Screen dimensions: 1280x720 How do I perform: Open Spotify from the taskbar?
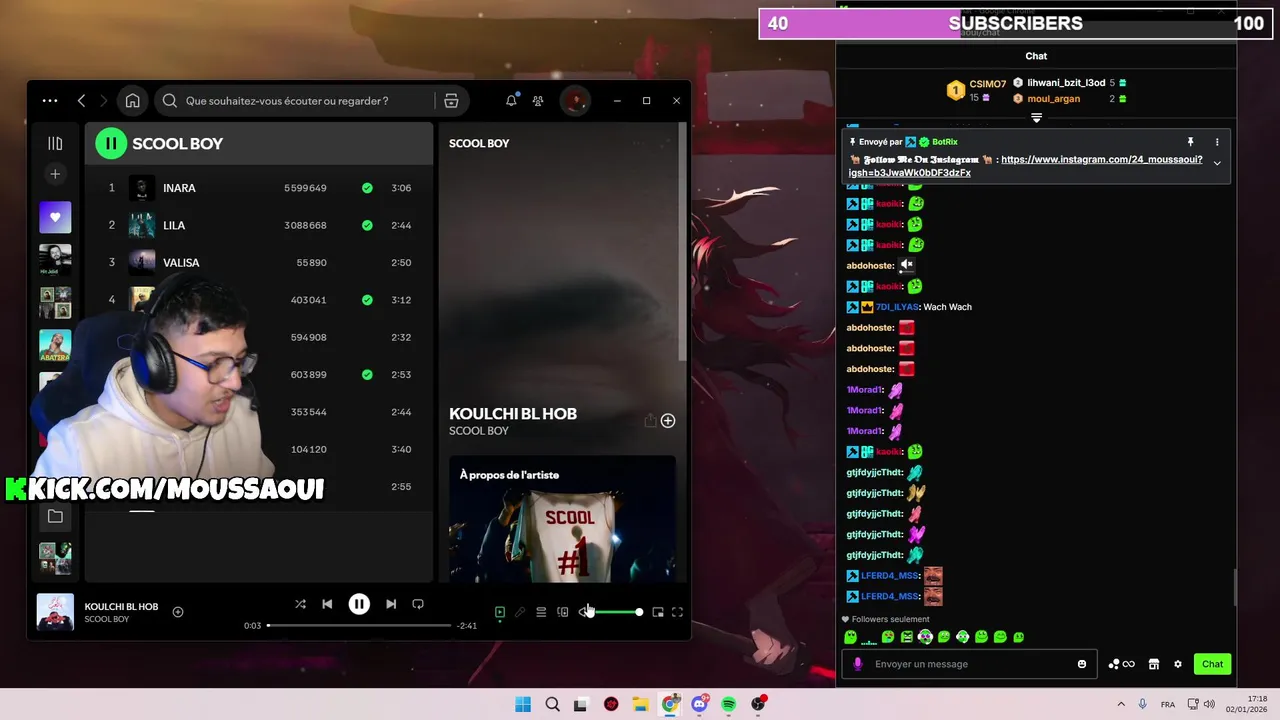pos(729,704)
